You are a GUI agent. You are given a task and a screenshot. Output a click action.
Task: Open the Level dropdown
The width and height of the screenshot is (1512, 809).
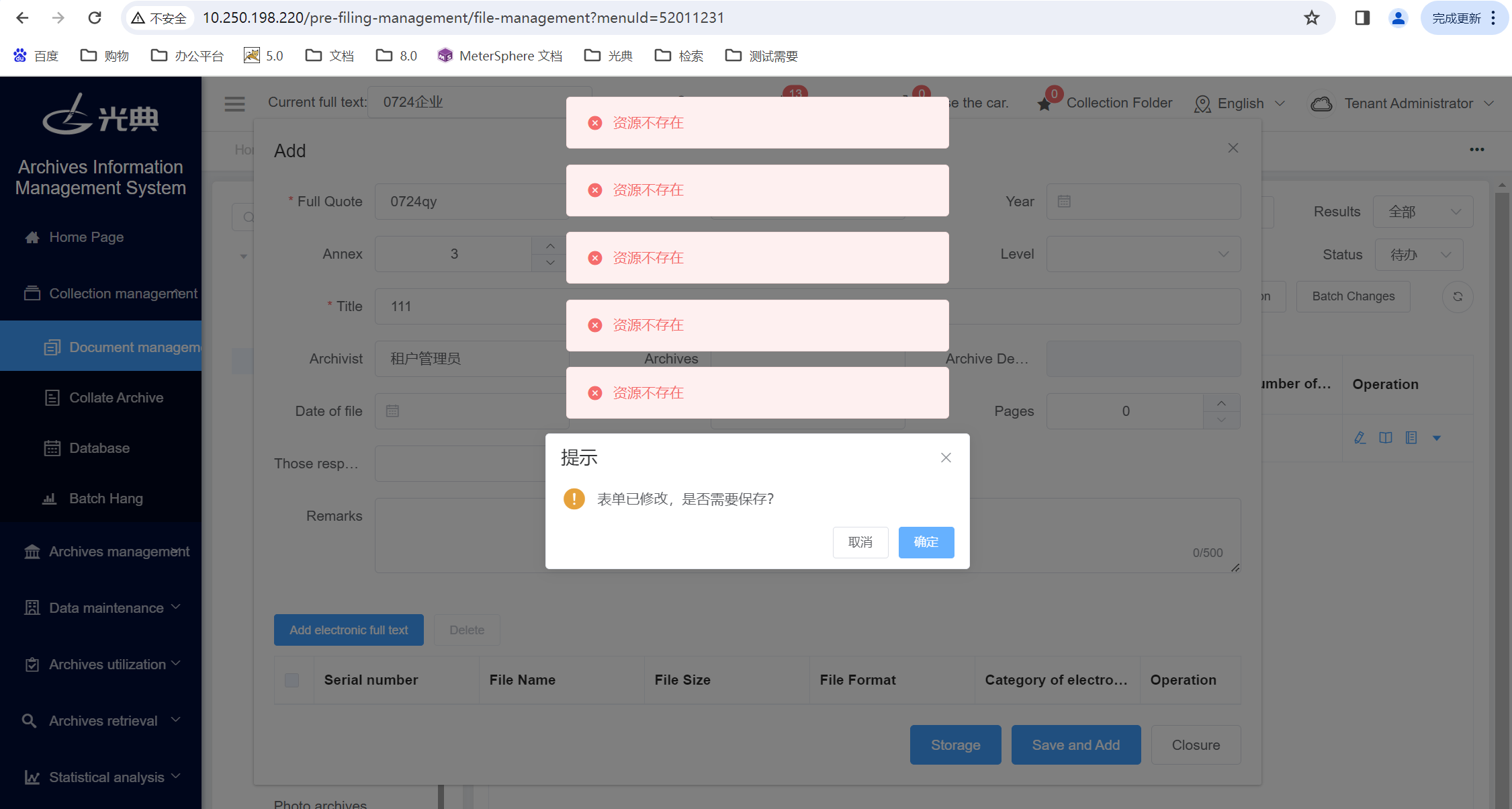[1143, 254]
